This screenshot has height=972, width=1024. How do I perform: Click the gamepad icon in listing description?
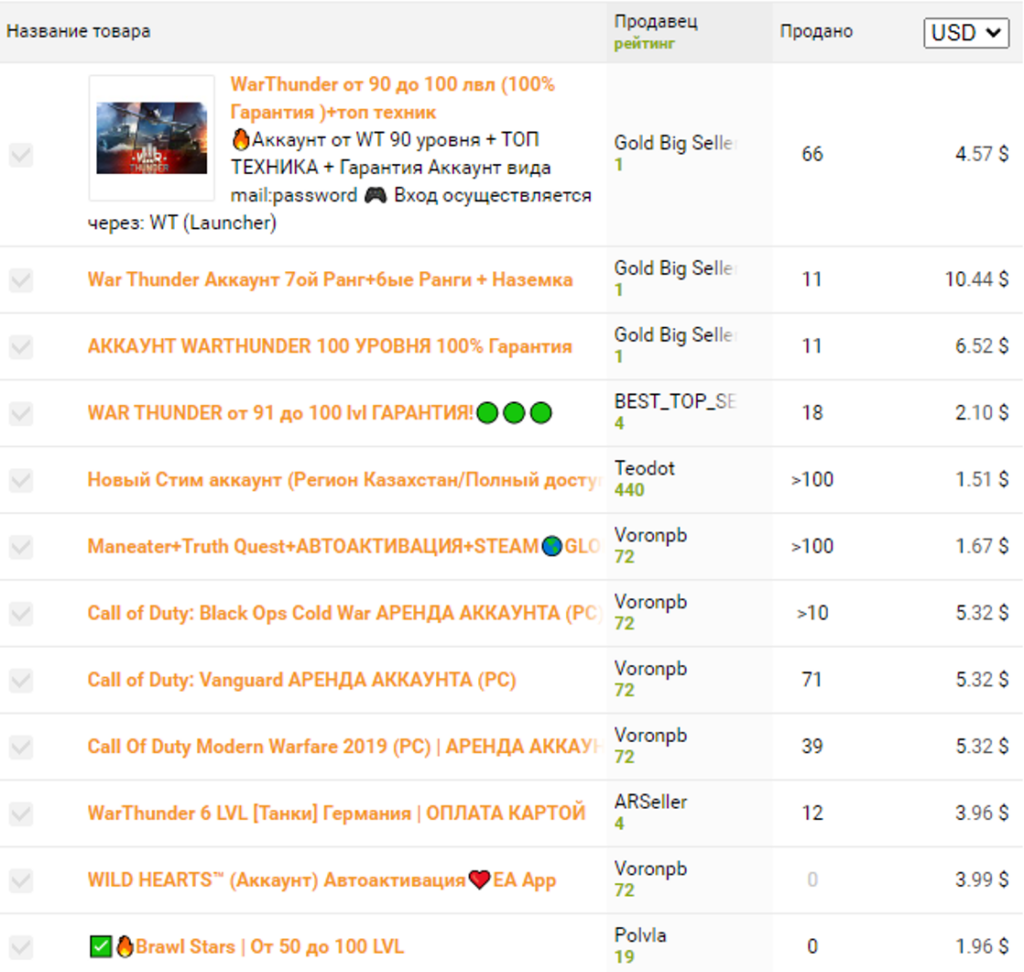[x=375, y=195]
